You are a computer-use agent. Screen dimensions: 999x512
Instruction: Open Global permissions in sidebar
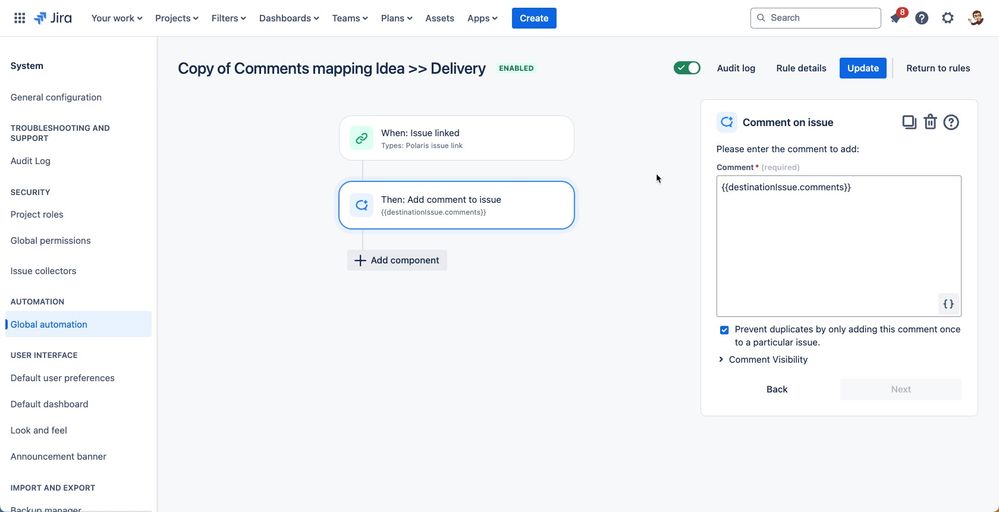[50, 241]
